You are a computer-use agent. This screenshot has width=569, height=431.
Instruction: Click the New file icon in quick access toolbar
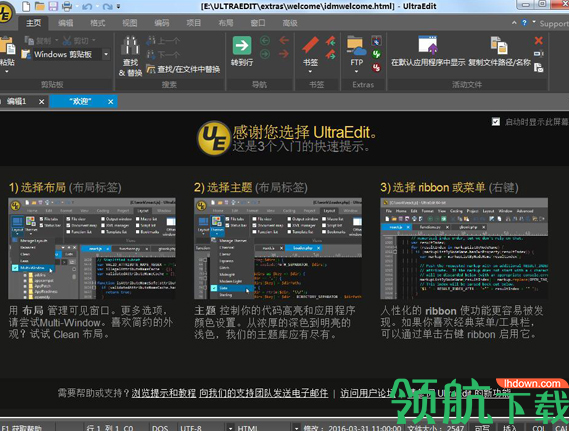(x=26, y=6)
